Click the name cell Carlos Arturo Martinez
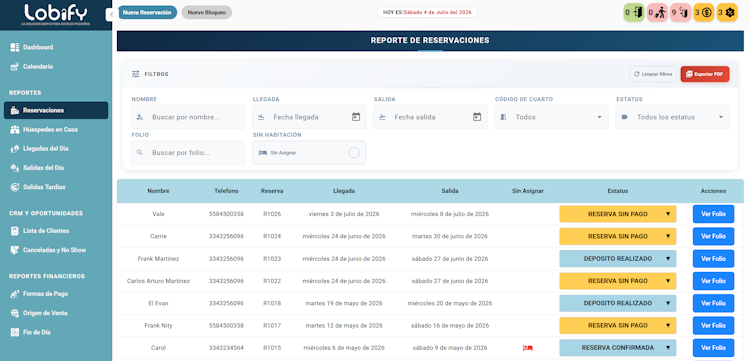Viewport: 750px width, 361px height. [158, 281]
